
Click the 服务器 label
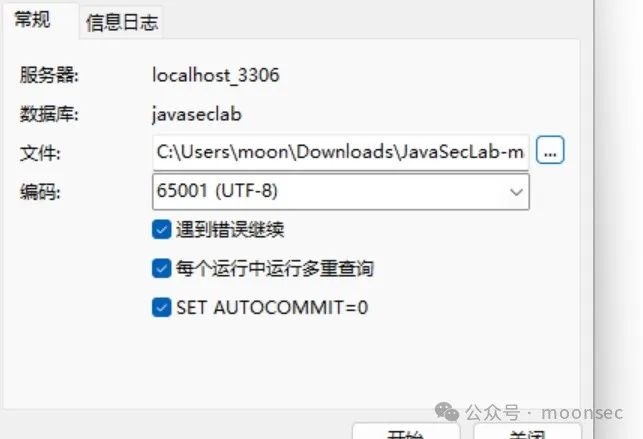pyautogui.click(x=49, y=75)
